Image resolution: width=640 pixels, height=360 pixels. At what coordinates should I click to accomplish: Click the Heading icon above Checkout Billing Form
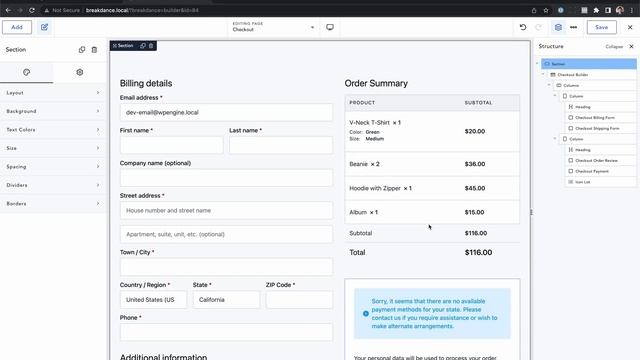point(571,107)
